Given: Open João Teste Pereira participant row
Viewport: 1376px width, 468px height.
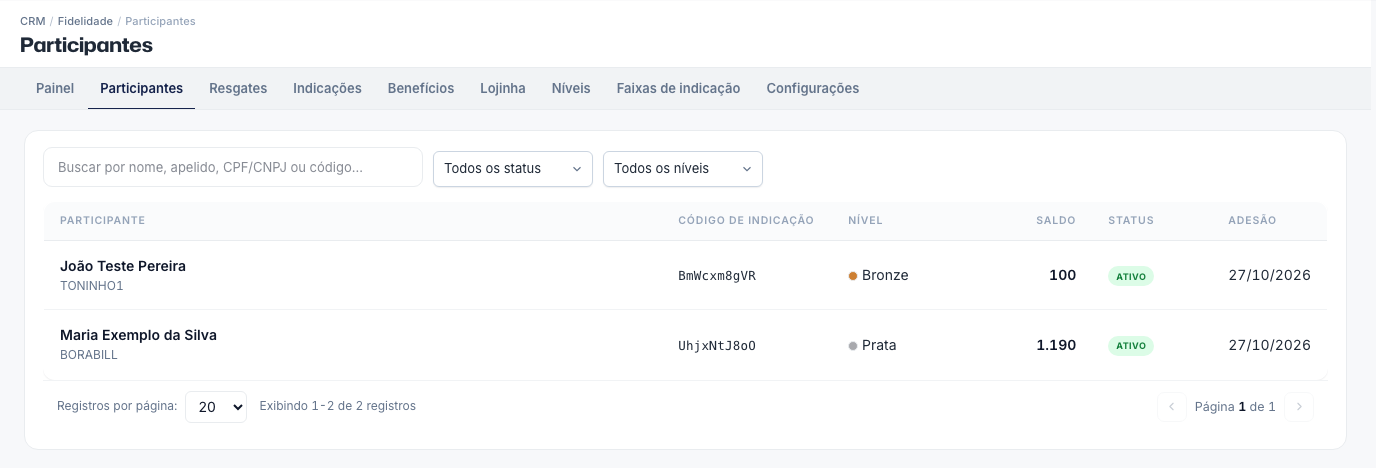Looking at the screenshot, I should (685, 276).
